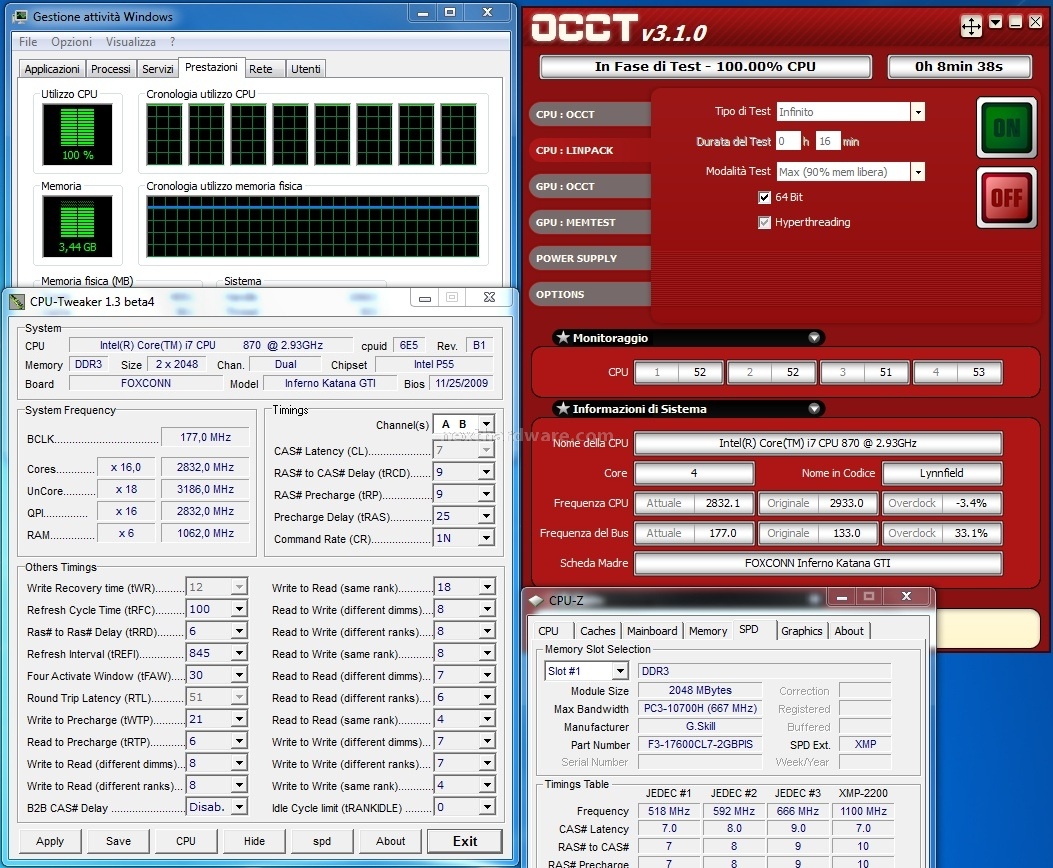Open the Opzioni menu
The width and height of the screenshot is (1053, 868).
point(71,42)
